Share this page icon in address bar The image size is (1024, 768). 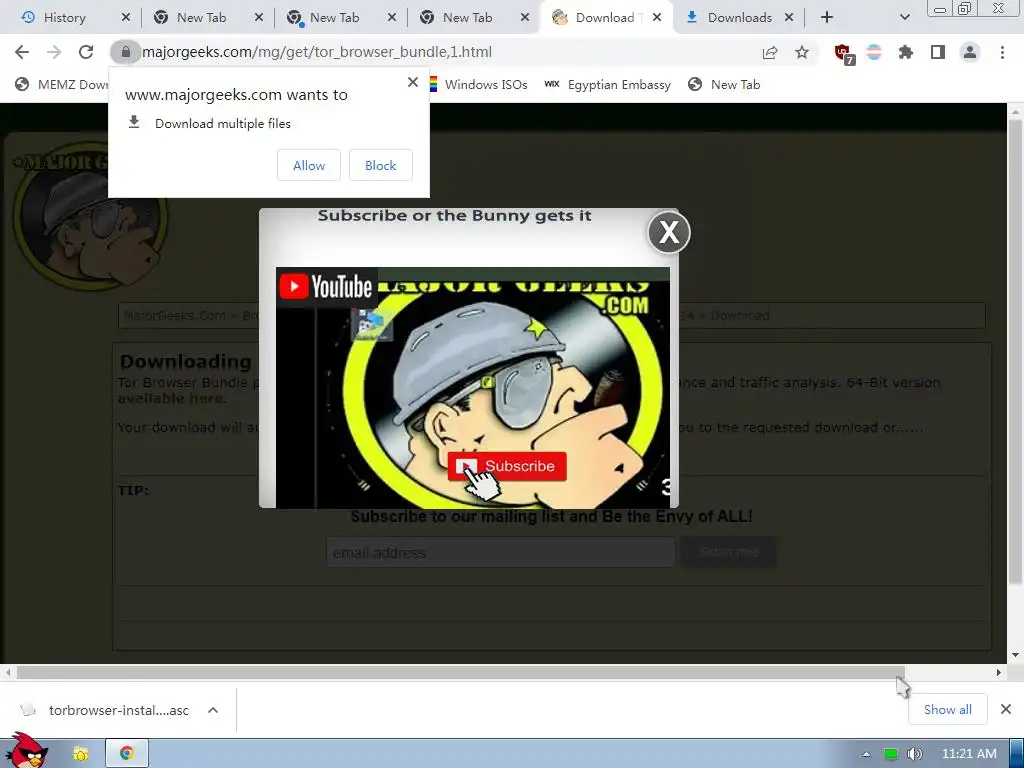point(770,52)
